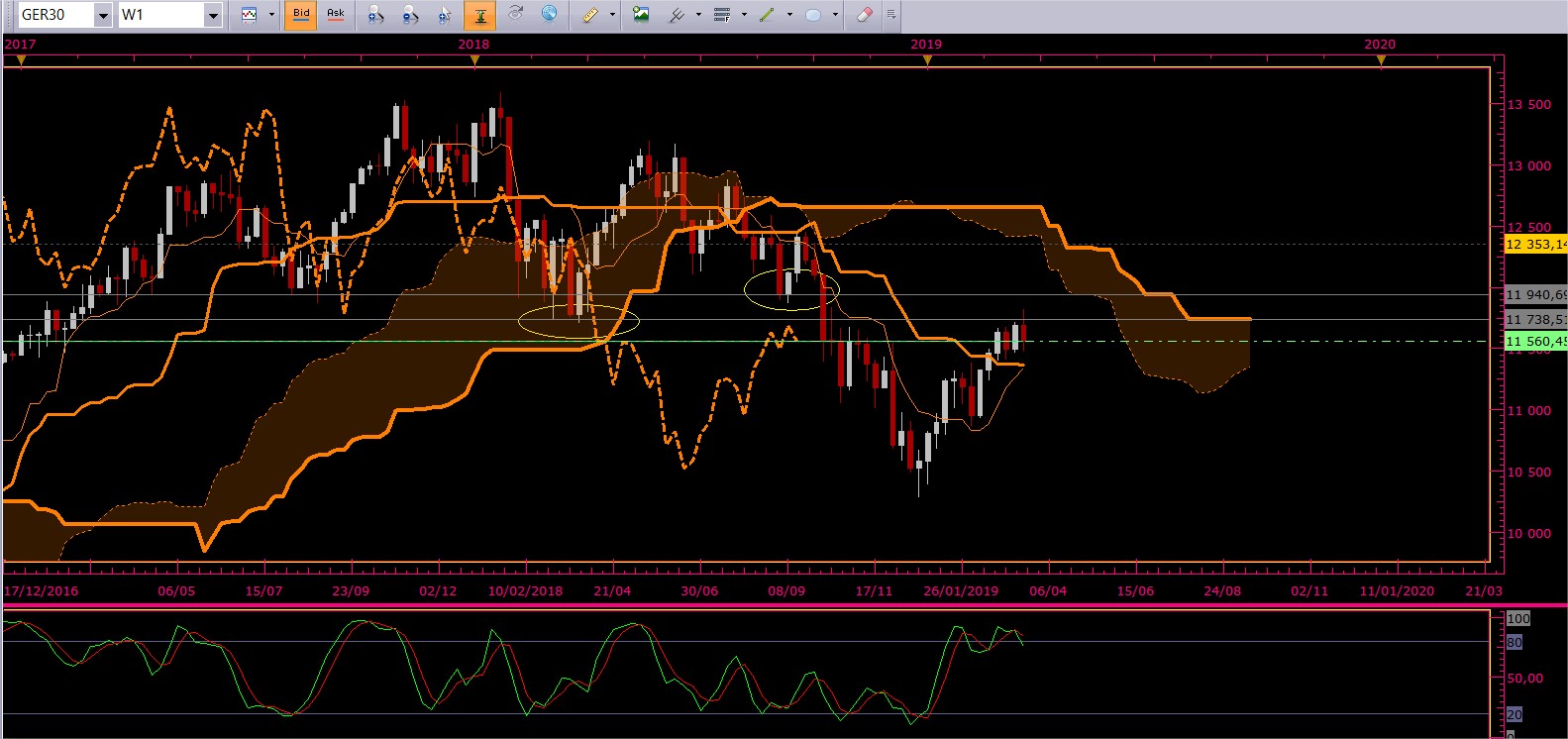Select the eraser tool
Image resolution: width=1568 pixels, height=739 pixels.
[x=864, y=15]
